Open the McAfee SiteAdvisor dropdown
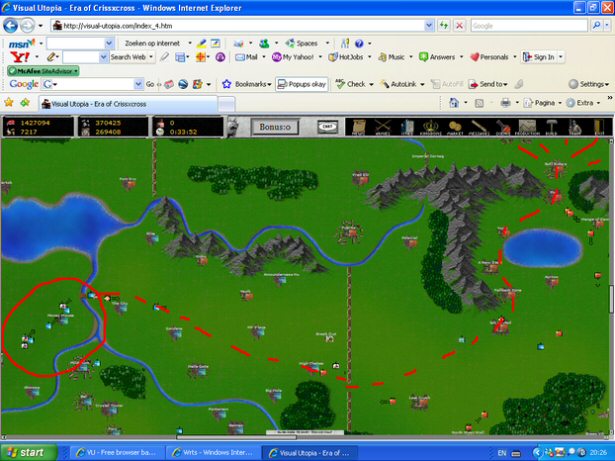Image resolution: width=615 pixels, height=461 pixels. [43, 71]
